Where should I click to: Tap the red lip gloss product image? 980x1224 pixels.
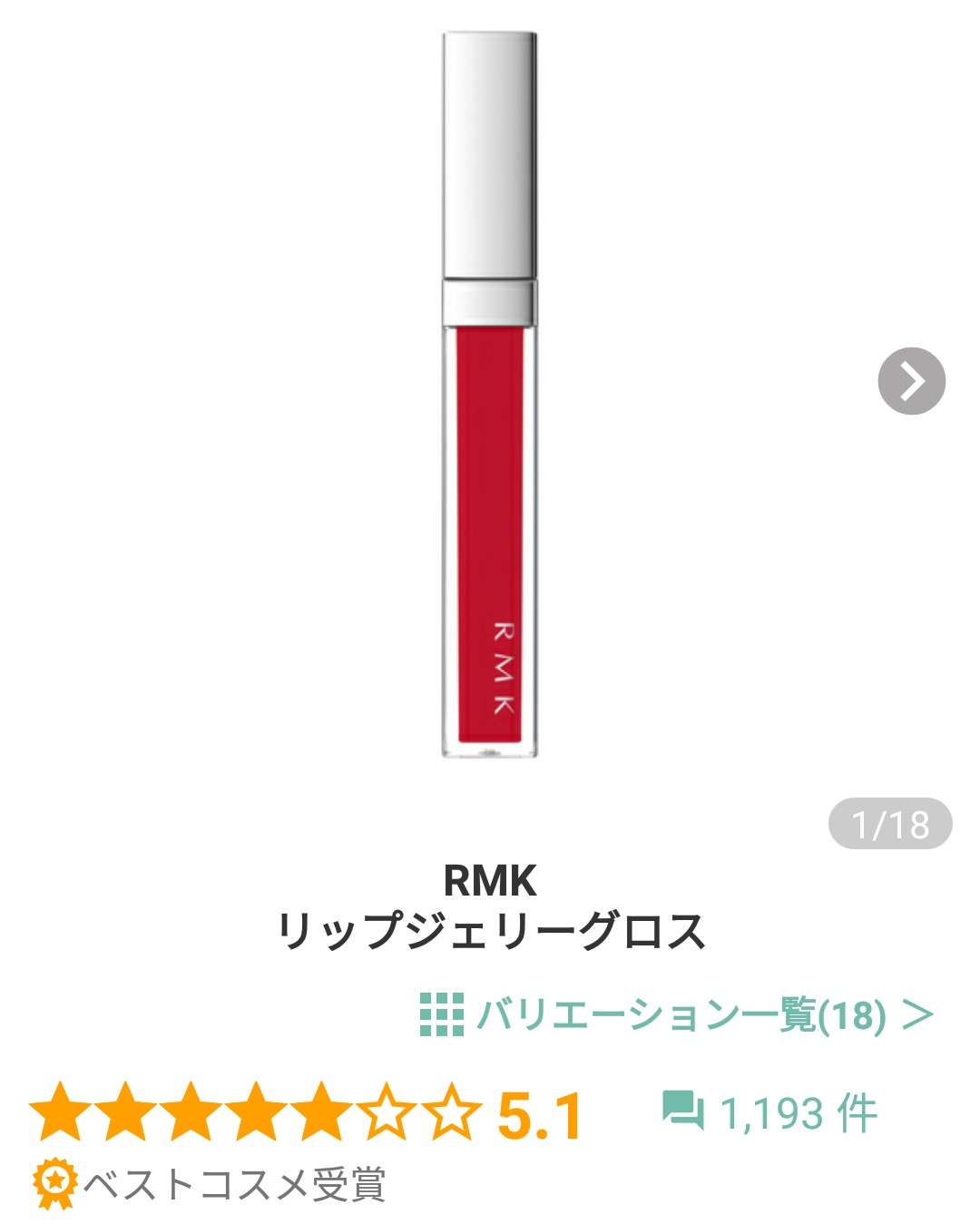point(489,395)
